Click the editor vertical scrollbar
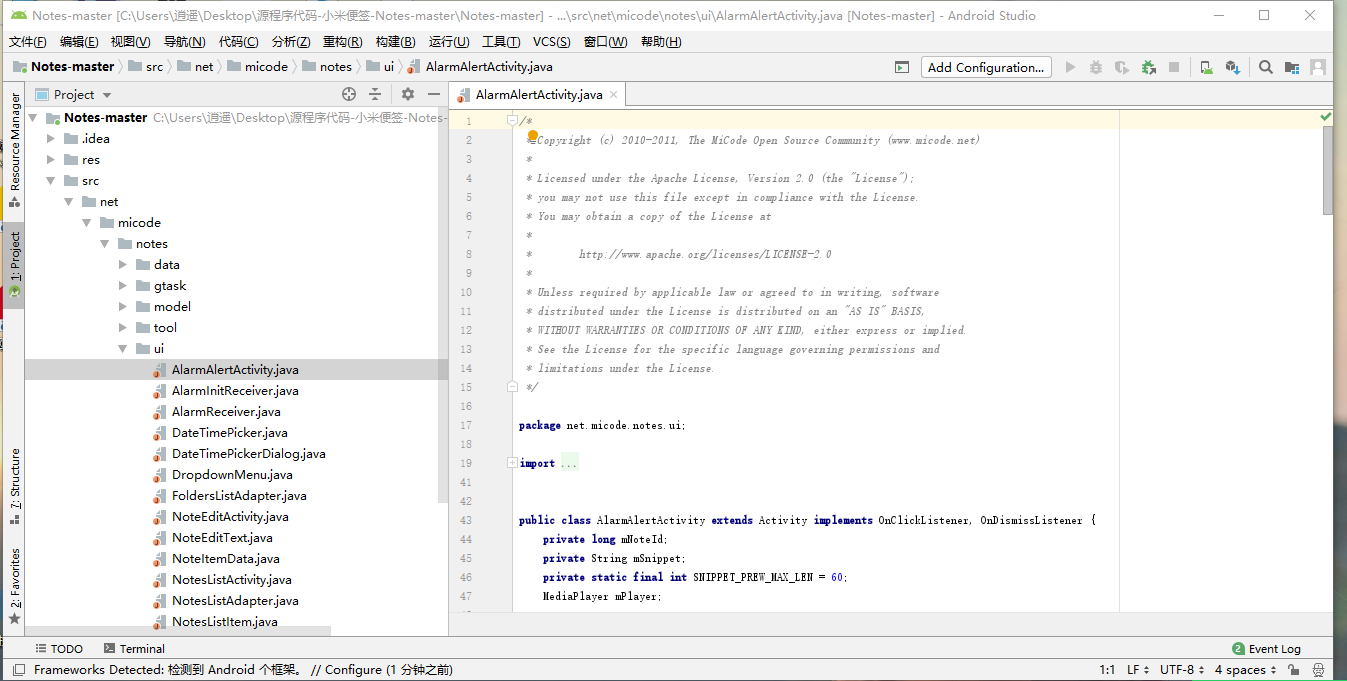The width and height of the screenshot is (1347, 681). point(1327,170)
